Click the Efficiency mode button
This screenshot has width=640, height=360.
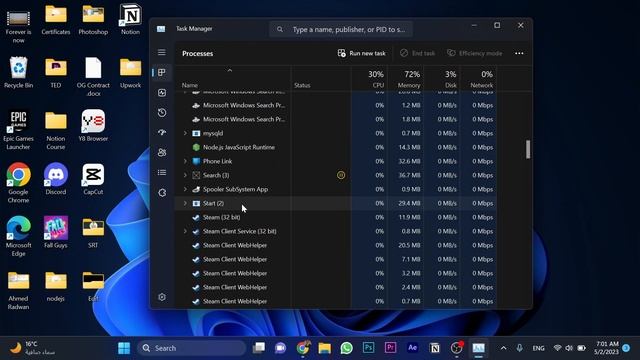(475, 53)
